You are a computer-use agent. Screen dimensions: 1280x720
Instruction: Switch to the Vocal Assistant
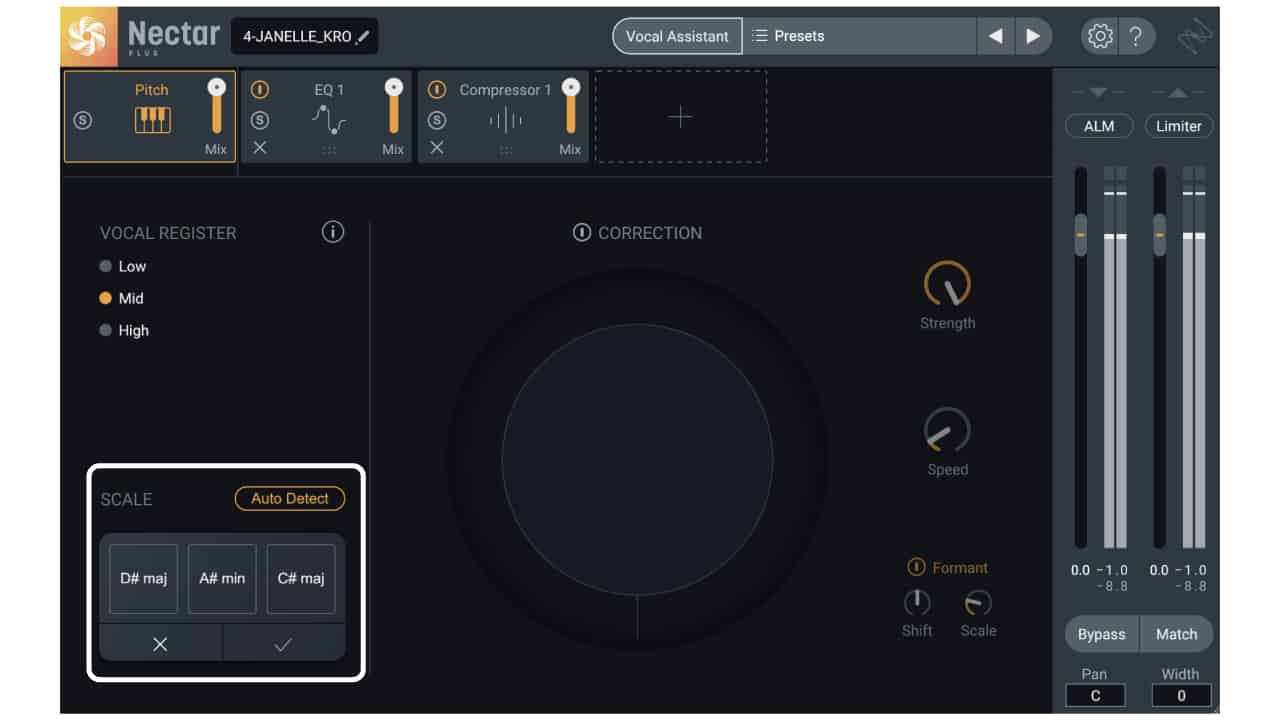coord(677,35)
